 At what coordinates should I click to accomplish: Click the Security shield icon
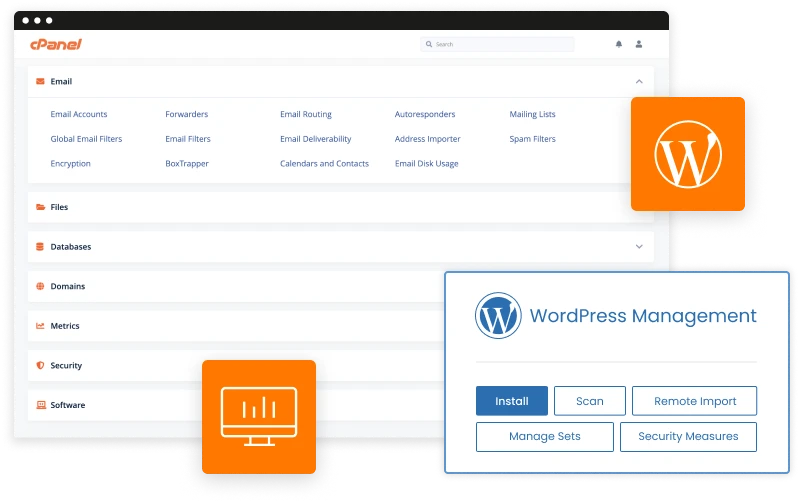point(40,365)
